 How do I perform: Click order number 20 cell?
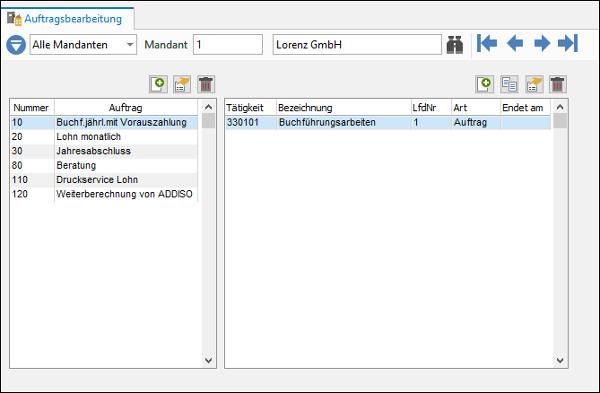pos(33,137)
